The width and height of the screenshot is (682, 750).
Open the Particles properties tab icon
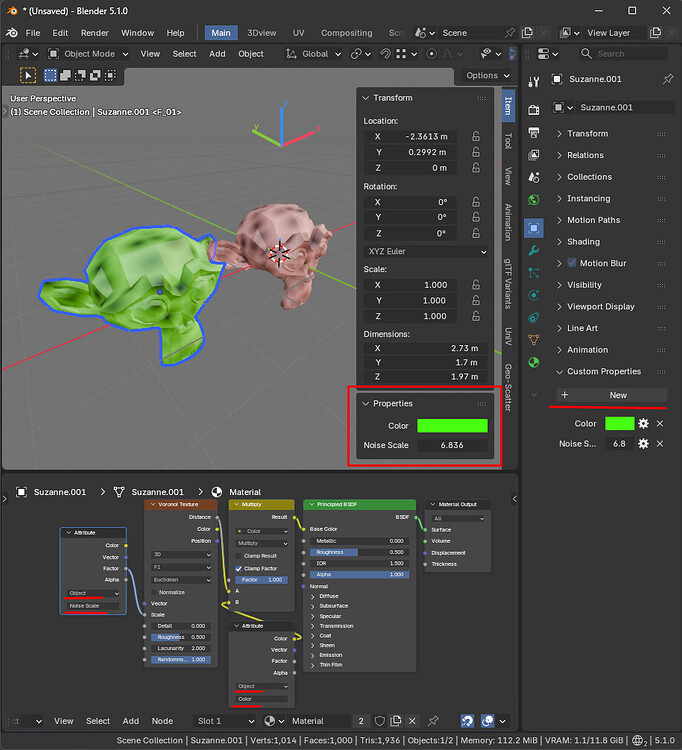point(534,273)
